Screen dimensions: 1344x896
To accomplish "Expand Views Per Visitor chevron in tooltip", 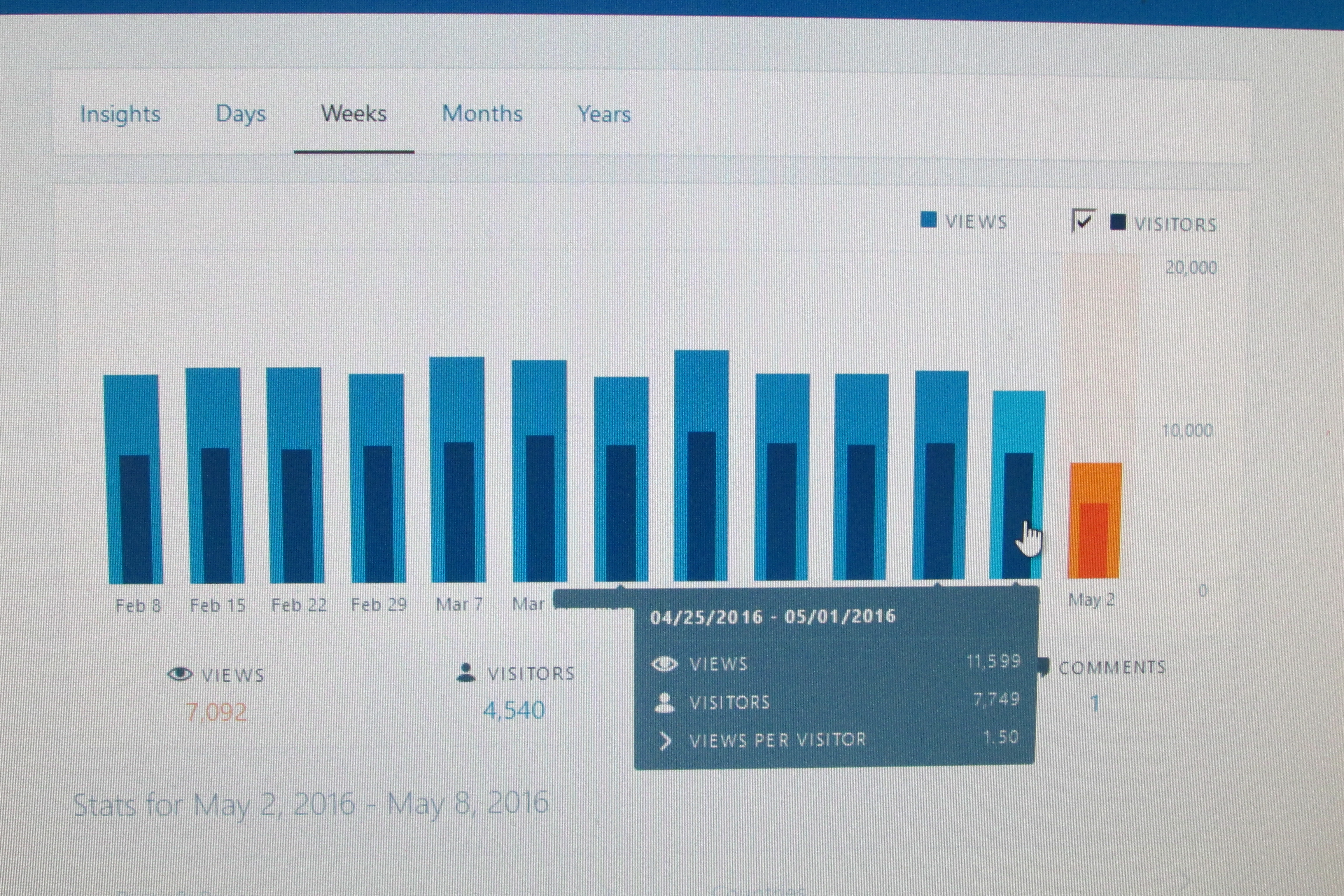I will click(x=665, y=741).
